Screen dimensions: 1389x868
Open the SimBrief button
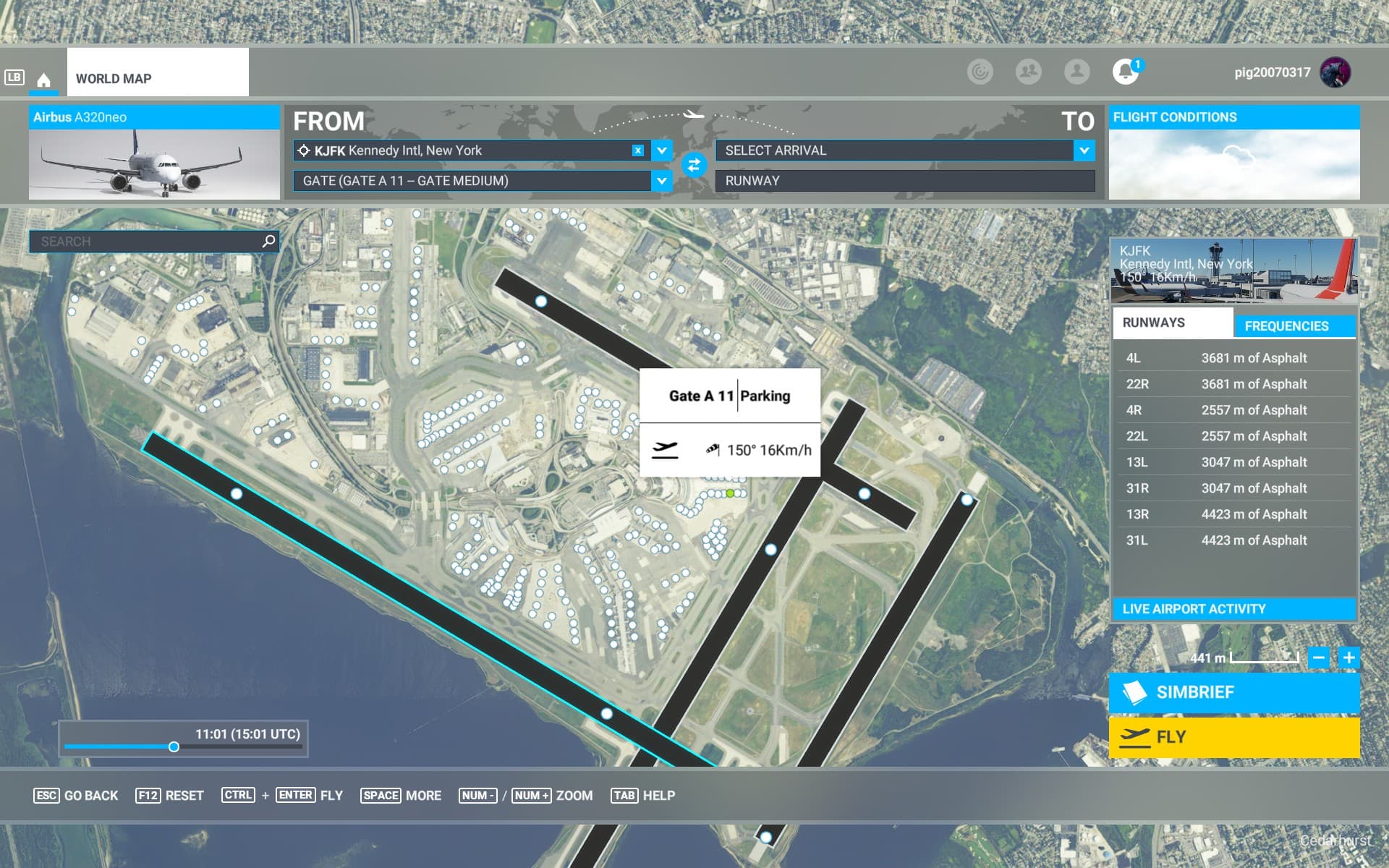point(1233,692)
